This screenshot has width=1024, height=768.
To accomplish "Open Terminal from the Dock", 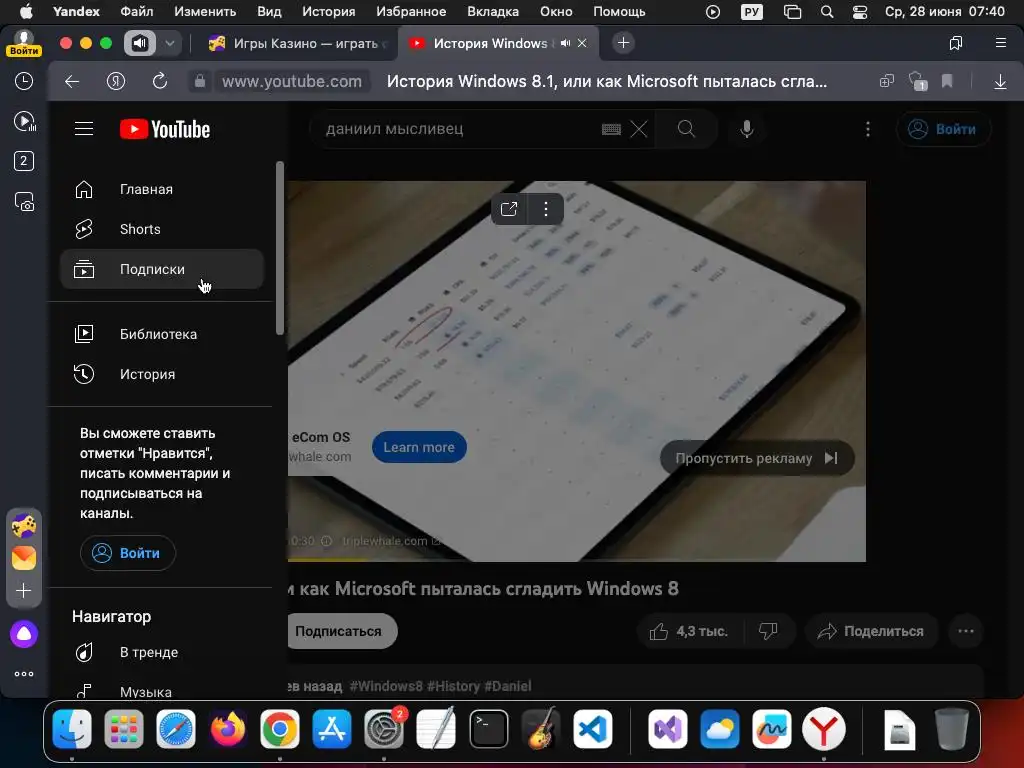I will coord(488,729).
